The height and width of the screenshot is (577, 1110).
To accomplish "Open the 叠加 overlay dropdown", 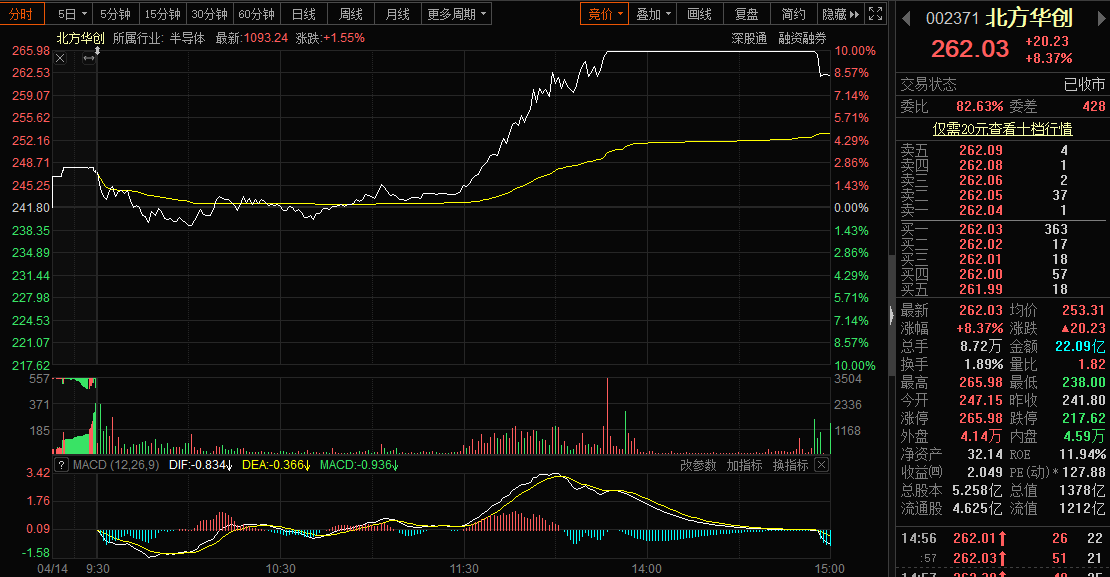I will [x=653, y=14].
